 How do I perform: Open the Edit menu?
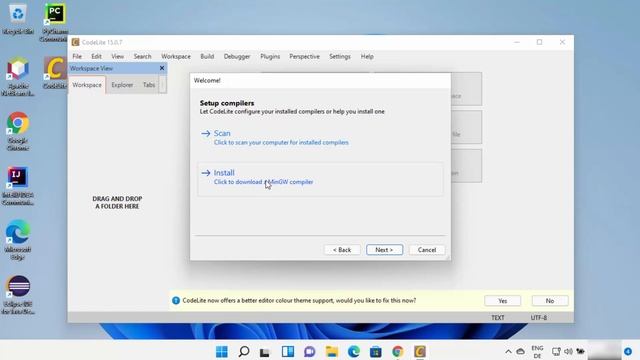[96, 56]
